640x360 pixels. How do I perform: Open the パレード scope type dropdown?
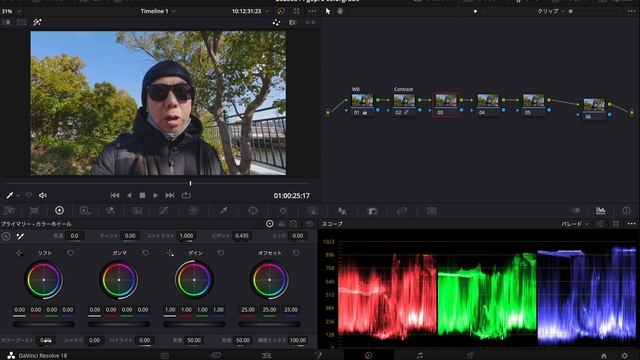click(575, 224)
